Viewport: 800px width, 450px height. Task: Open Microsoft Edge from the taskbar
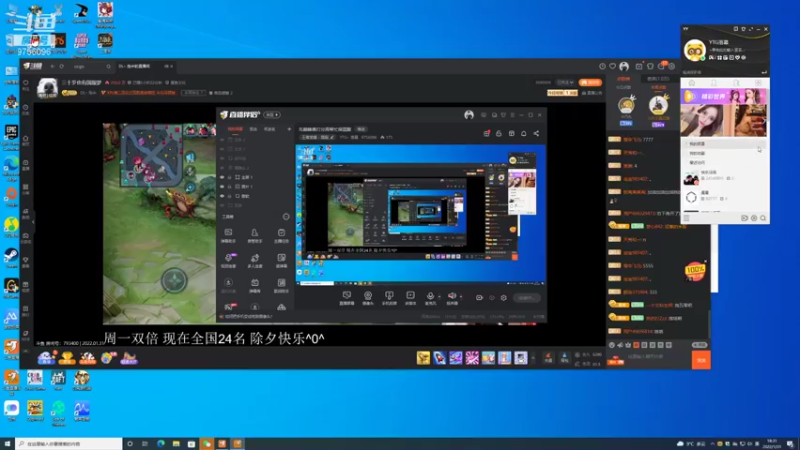point(161,444)
